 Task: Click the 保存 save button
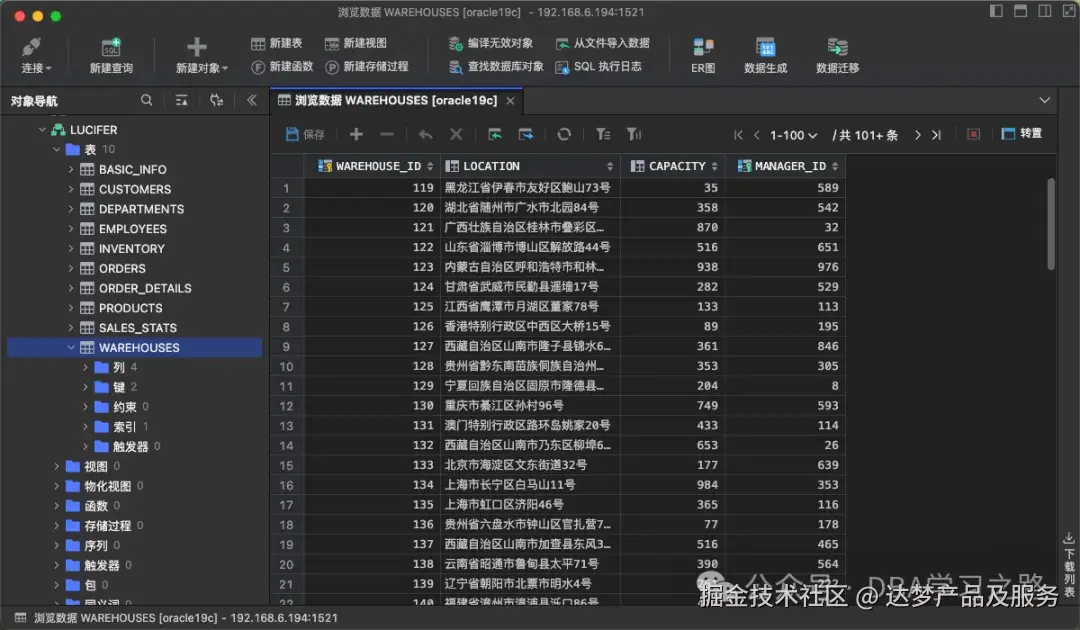pyautogui.click(x=303, y=133)
